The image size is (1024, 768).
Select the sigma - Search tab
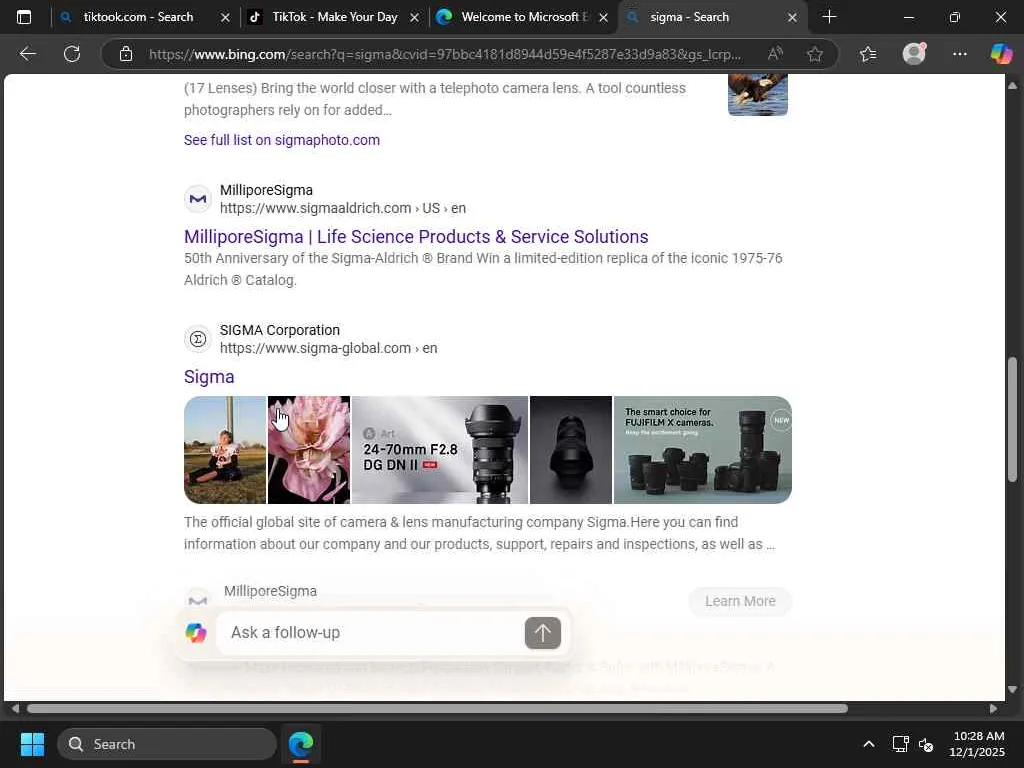pos(689,17)
